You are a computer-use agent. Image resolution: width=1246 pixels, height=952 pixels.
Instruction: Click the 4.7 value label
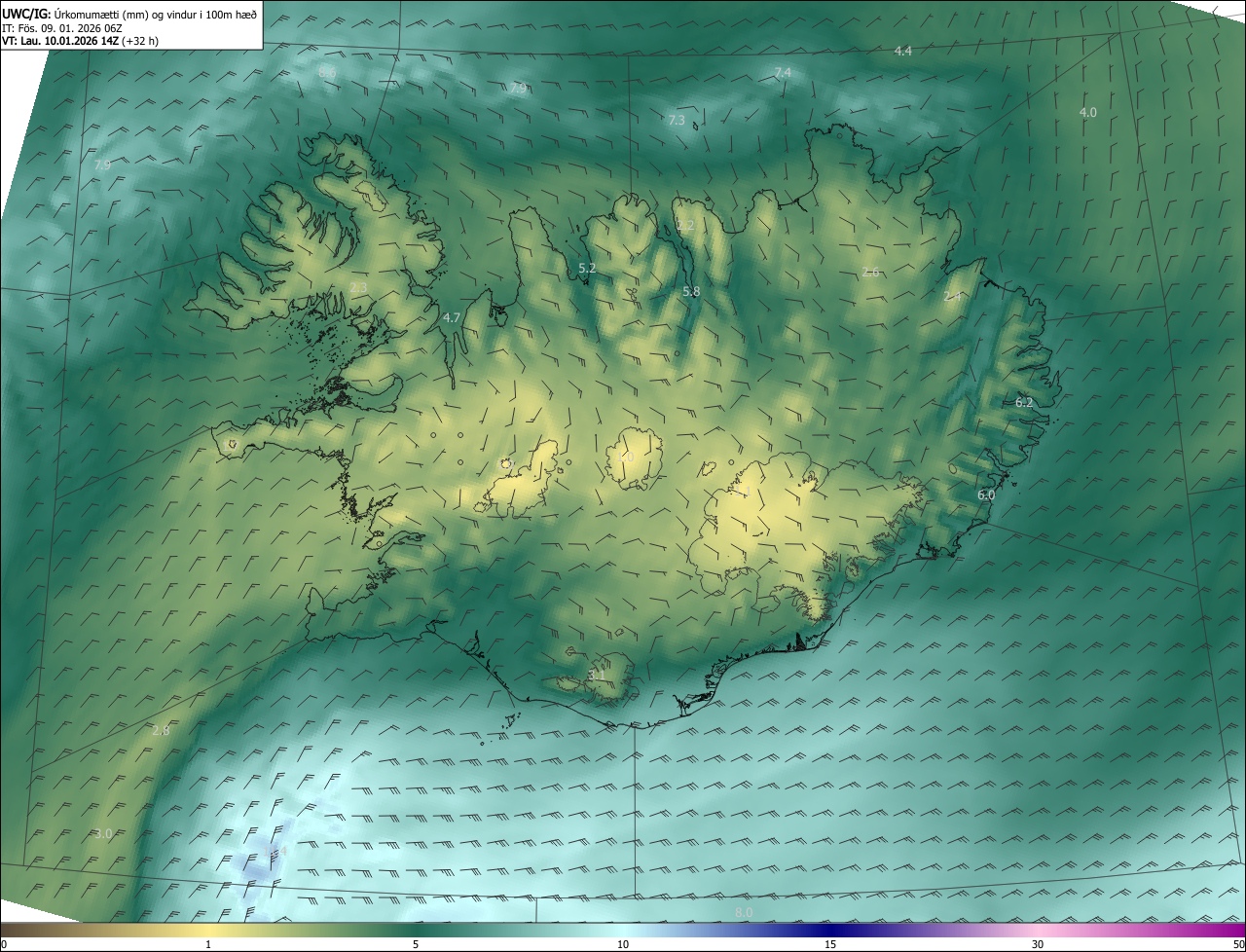pyautogui.click(x=452, y=317)
